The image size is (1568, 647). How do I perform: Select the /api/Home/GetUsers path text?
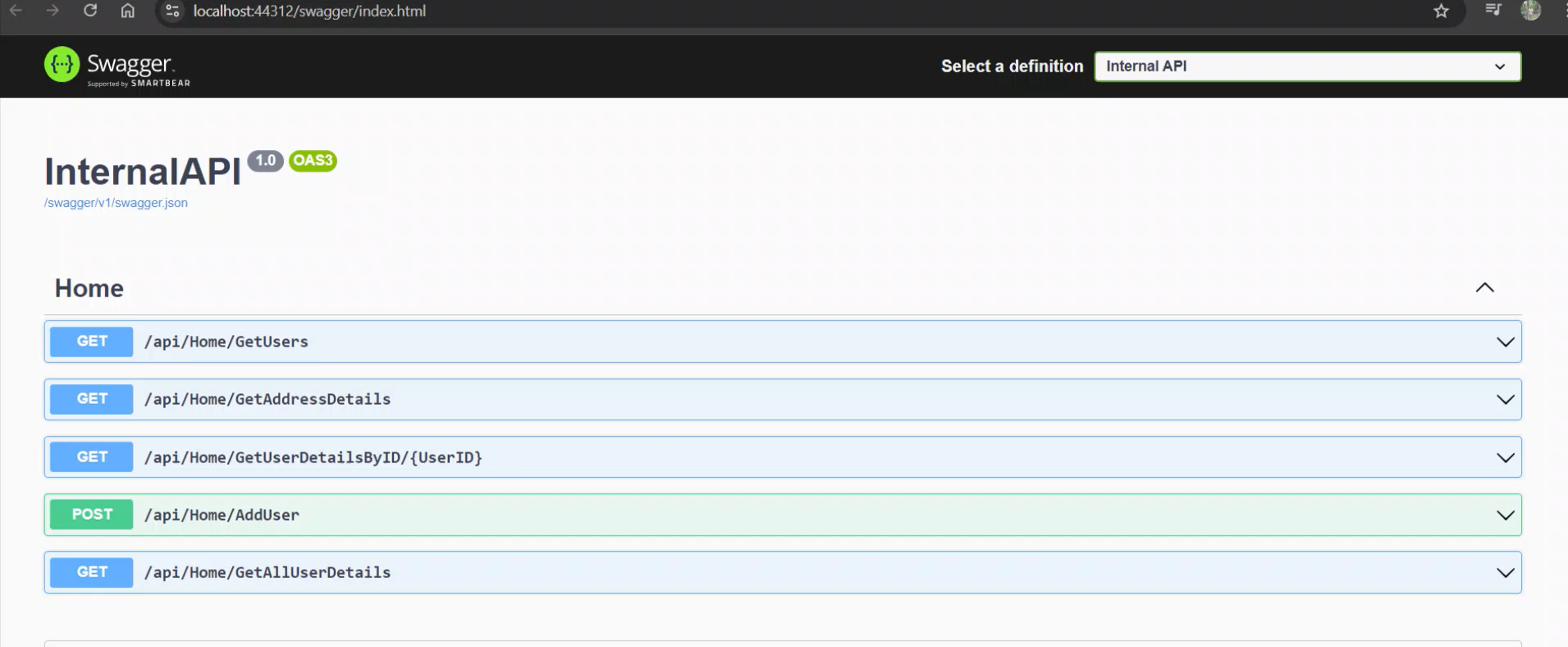(x=226, y=342)
